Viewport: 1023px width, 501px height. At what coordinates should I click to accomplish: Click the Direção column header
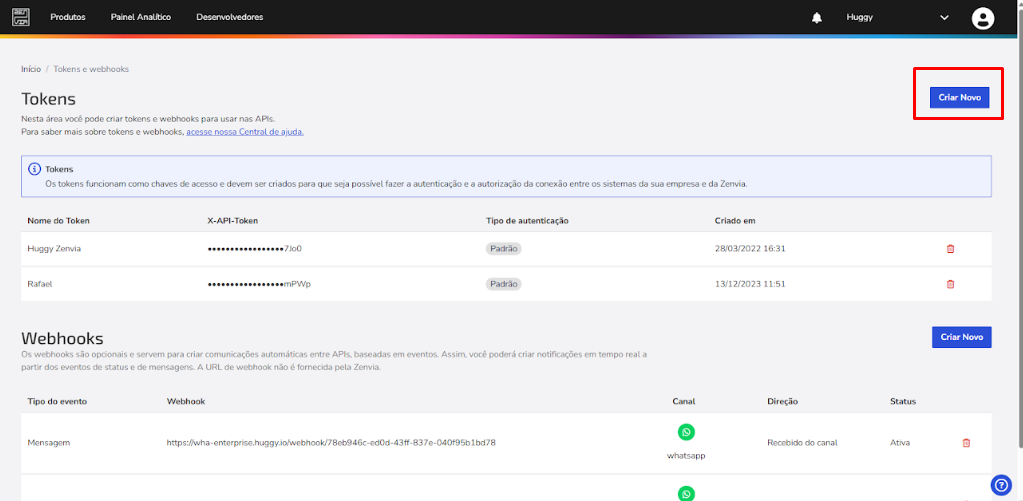tap(783, 401)
